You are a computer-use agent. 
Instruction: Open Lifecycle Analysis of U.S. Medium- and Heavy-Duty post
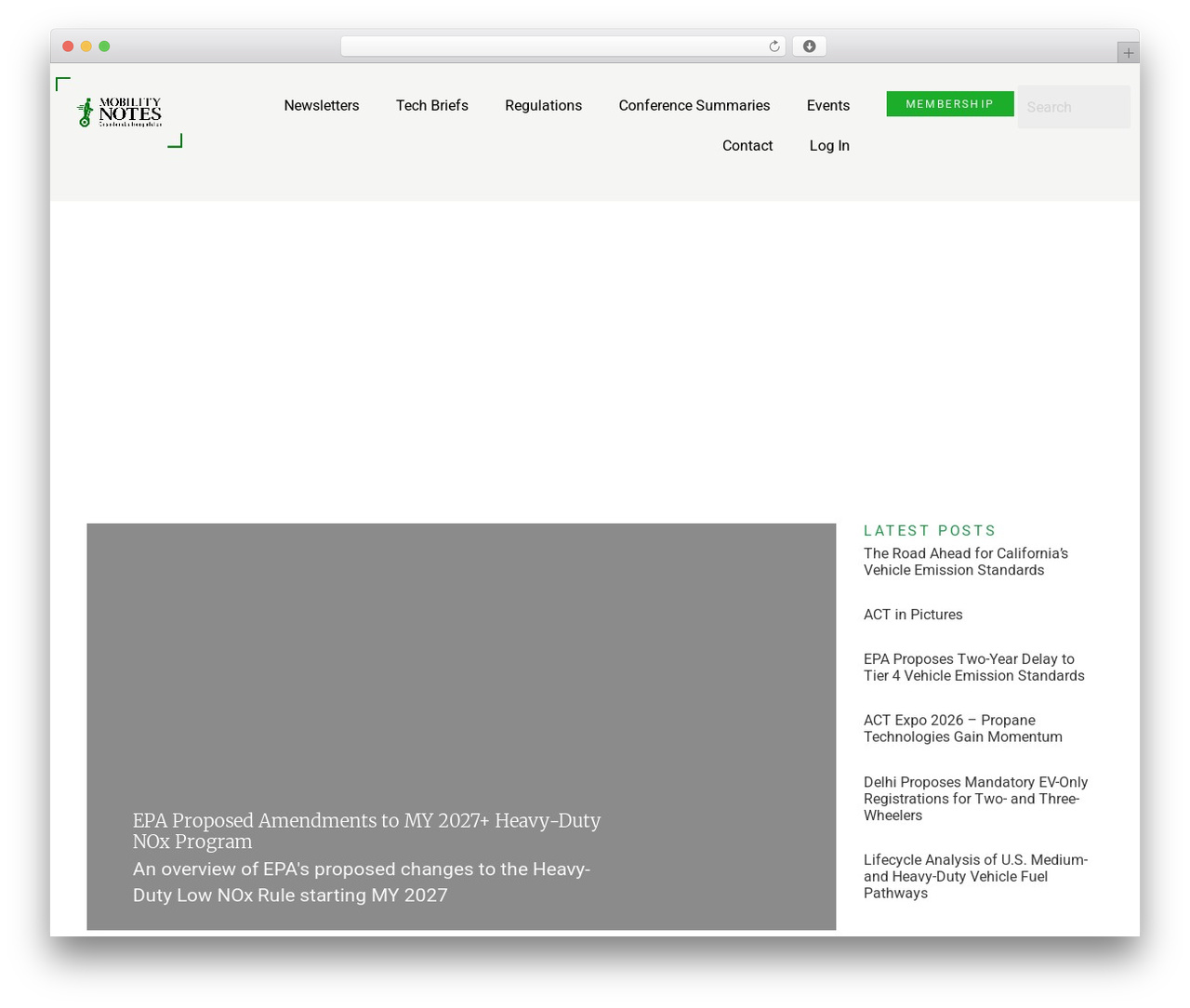975,876
